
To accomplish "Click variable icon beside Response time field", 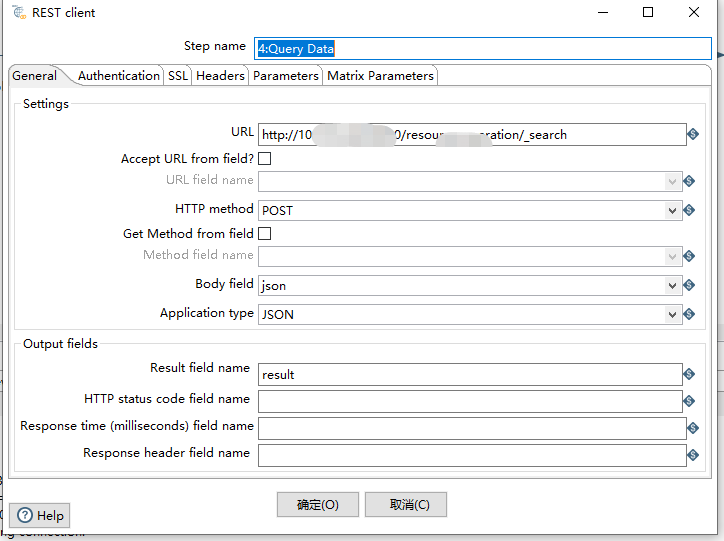I will click(x=693, y=428).
